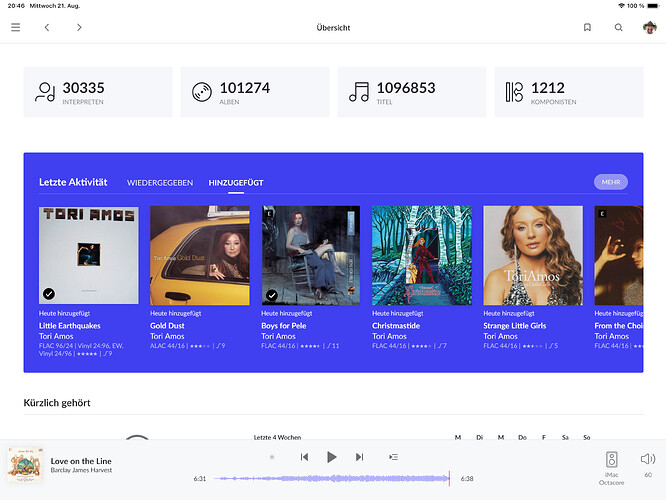Open Tori Amos under Gold Dust
Screen dimensions: 666x500
coord(167,336)
